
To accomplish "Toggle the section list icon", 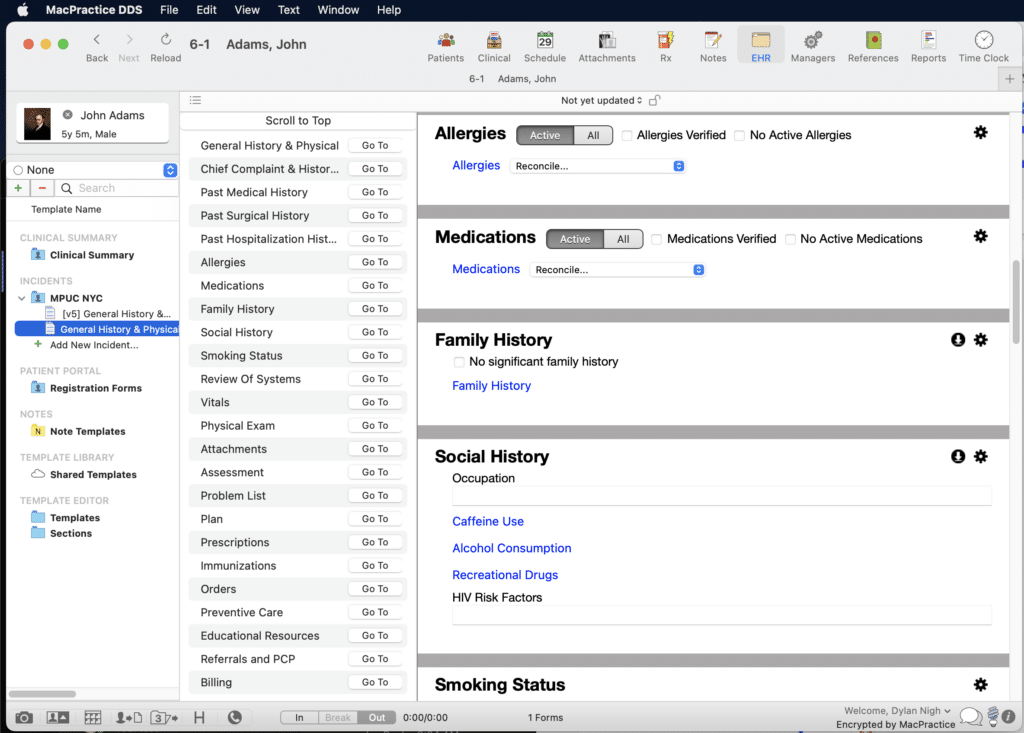I will 195,100.
